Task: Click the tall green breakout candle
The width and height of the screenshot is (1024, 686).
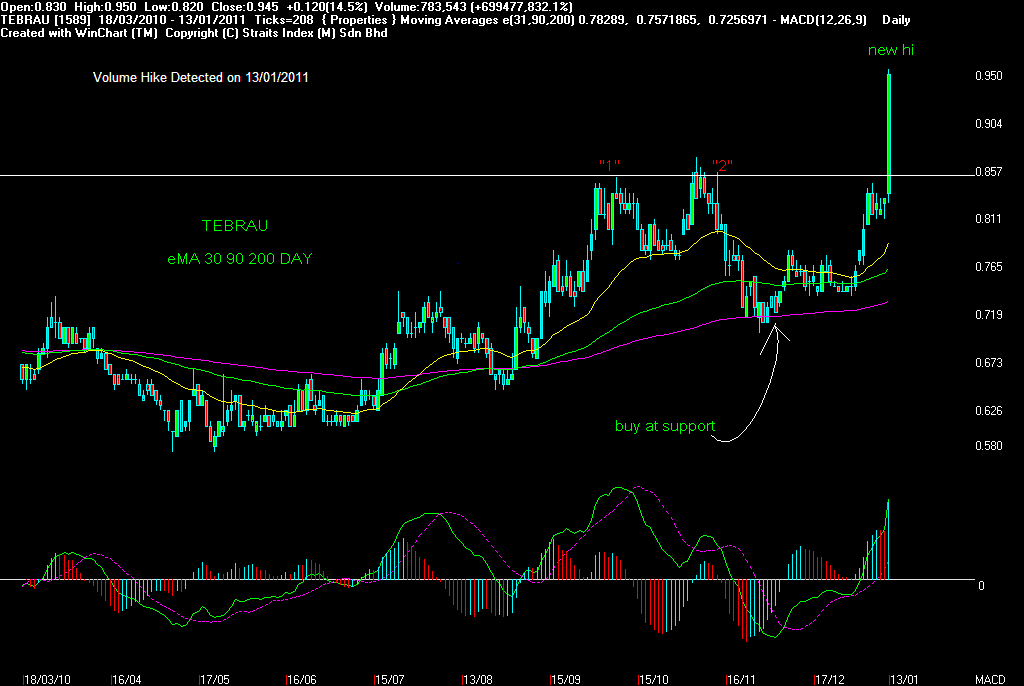Action: (889, 134)
